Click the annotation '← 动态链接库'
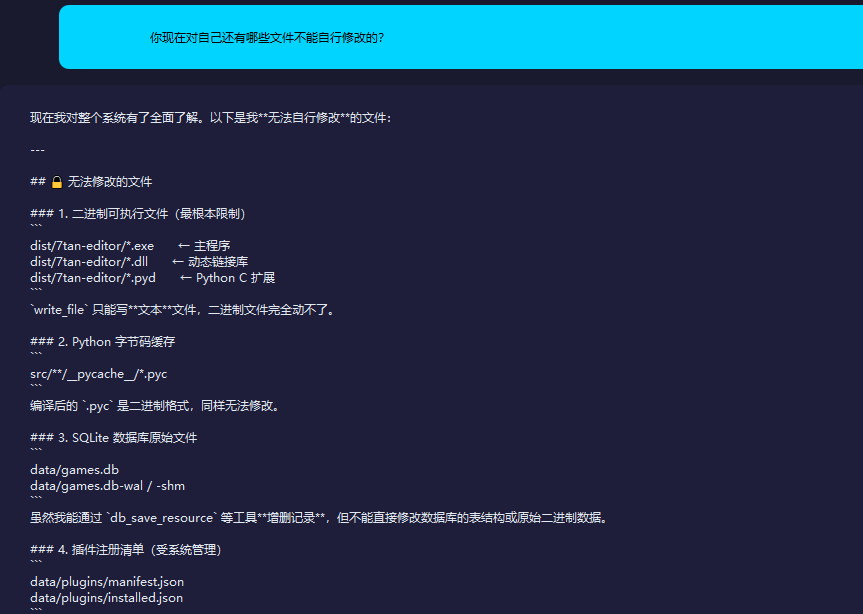This screenshot has width=863, height=614. click(x=210, y=262)
